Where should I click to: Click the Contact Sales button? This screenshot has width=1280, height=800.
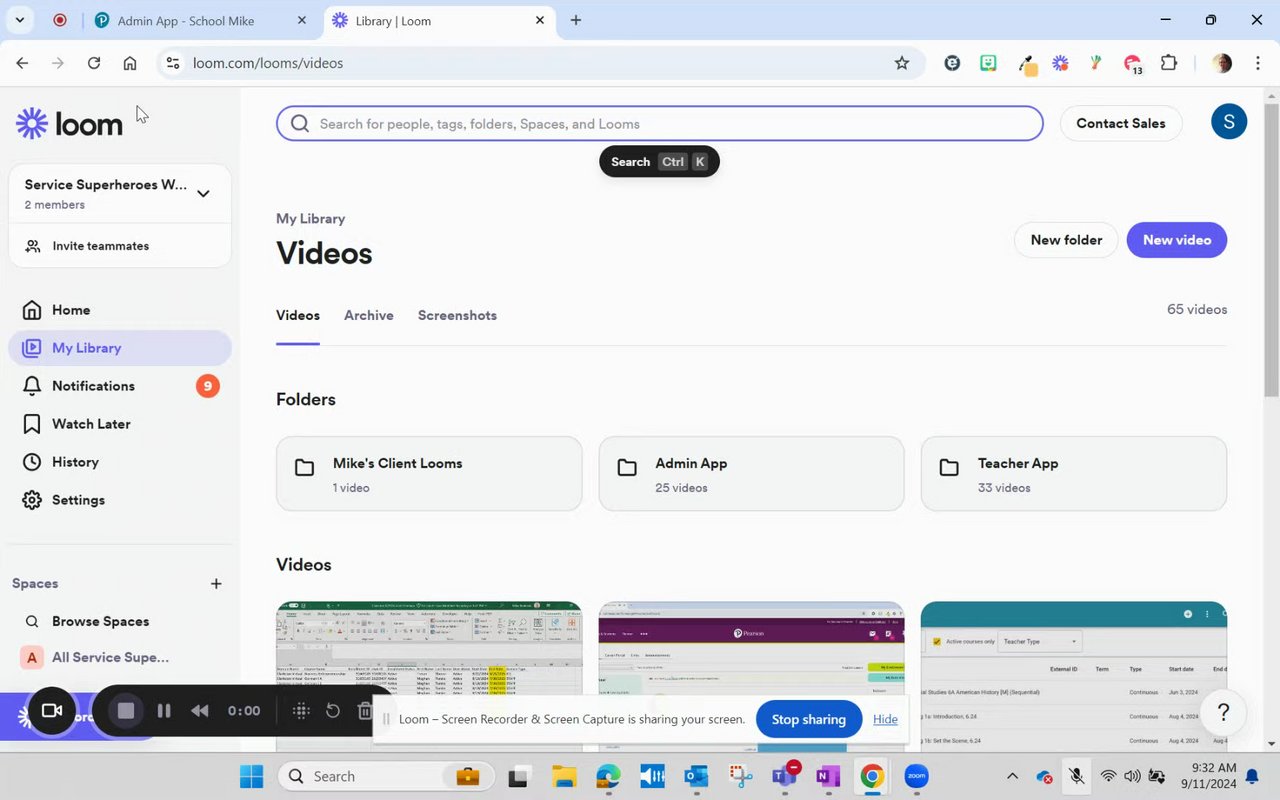(1120, 123)
